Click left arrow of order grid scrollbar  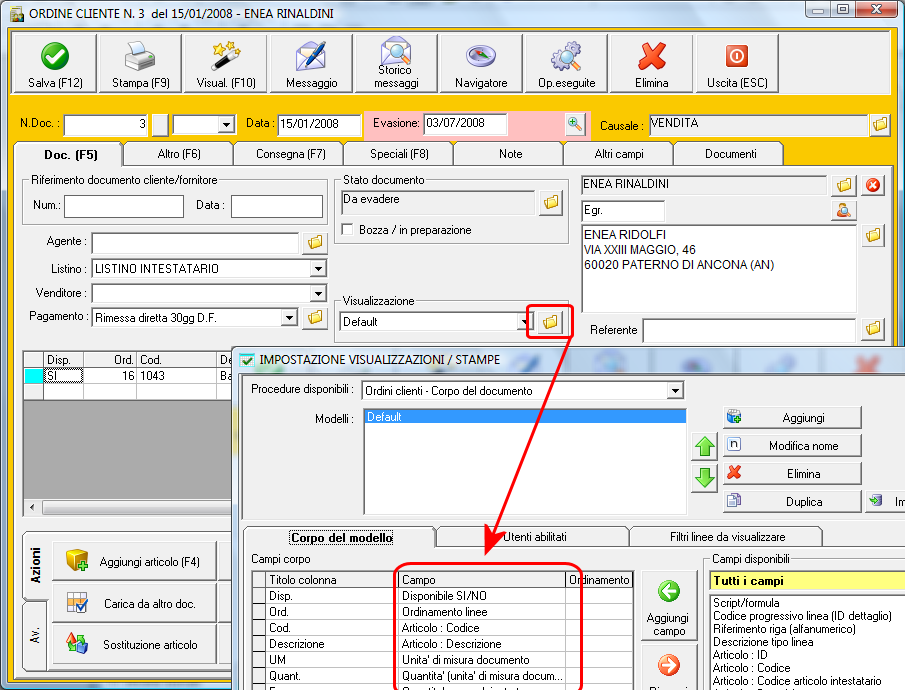point(32,508)
